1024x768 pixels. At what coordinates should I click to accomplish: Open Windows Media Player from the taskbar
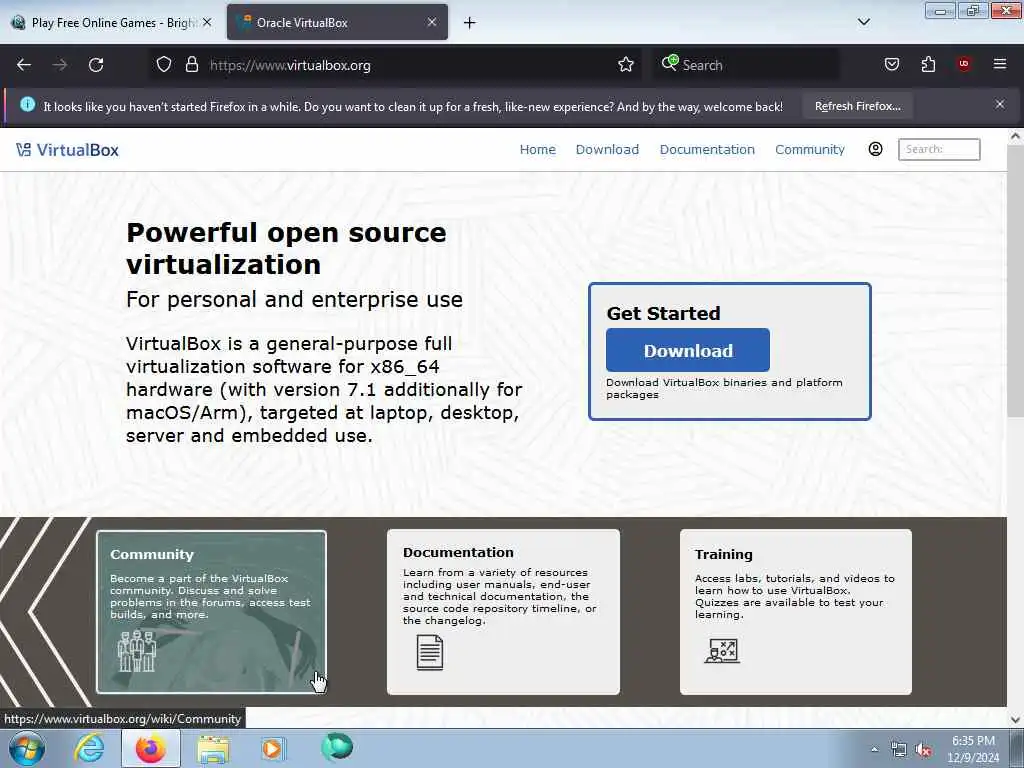tap(272, 748)
